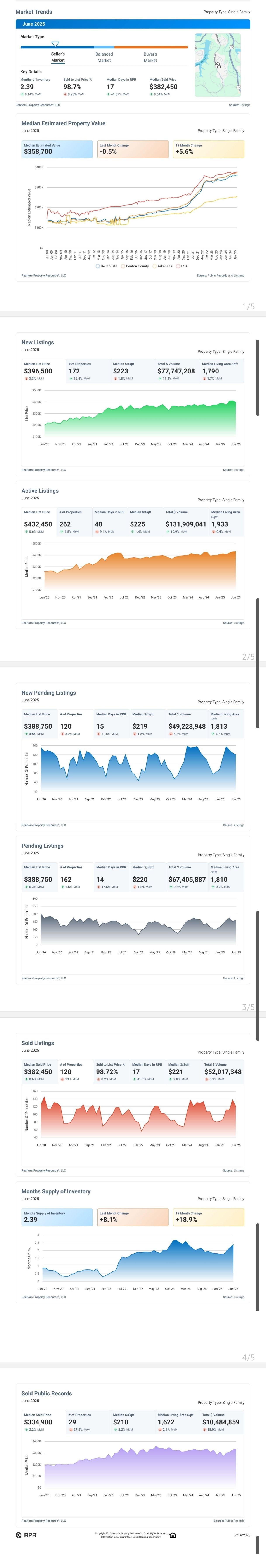The width and height of the screenshot is (266, 1568).
Task: Click the up arrow beside New Listings 11.4% MoM
Action: [x=159, y=379]
